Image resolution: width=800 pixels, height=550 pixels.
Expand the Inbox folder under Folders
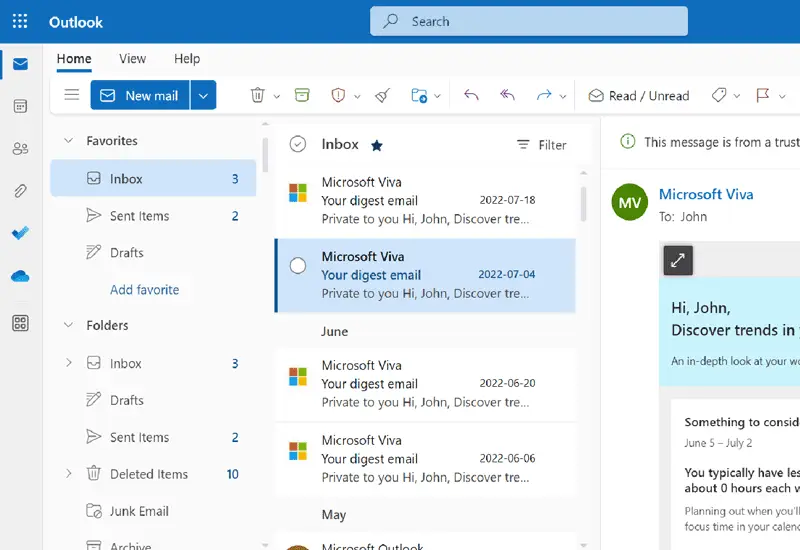(68, 363)
